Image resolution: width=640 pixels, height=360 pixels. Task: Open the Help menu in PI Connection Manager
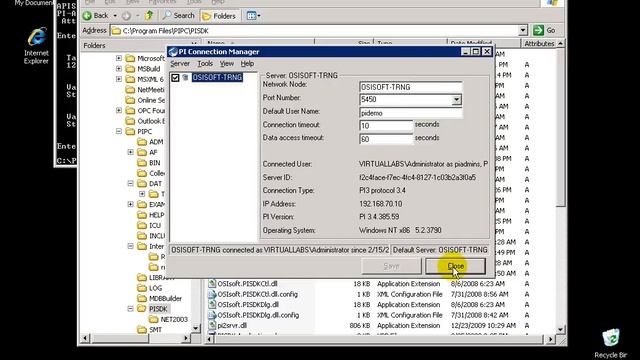coord(247,64)
